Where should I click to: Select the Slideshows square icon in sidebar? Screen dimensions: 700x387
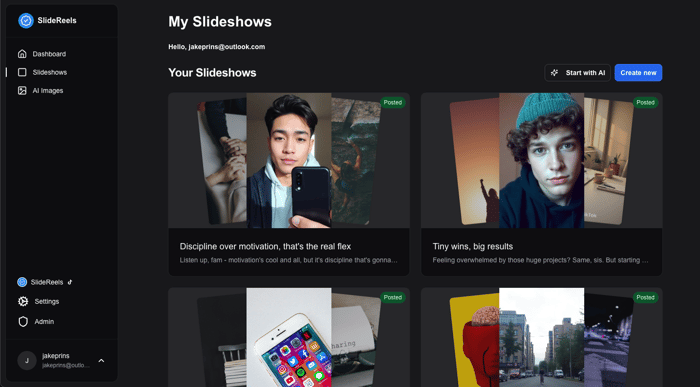point(22,72)
